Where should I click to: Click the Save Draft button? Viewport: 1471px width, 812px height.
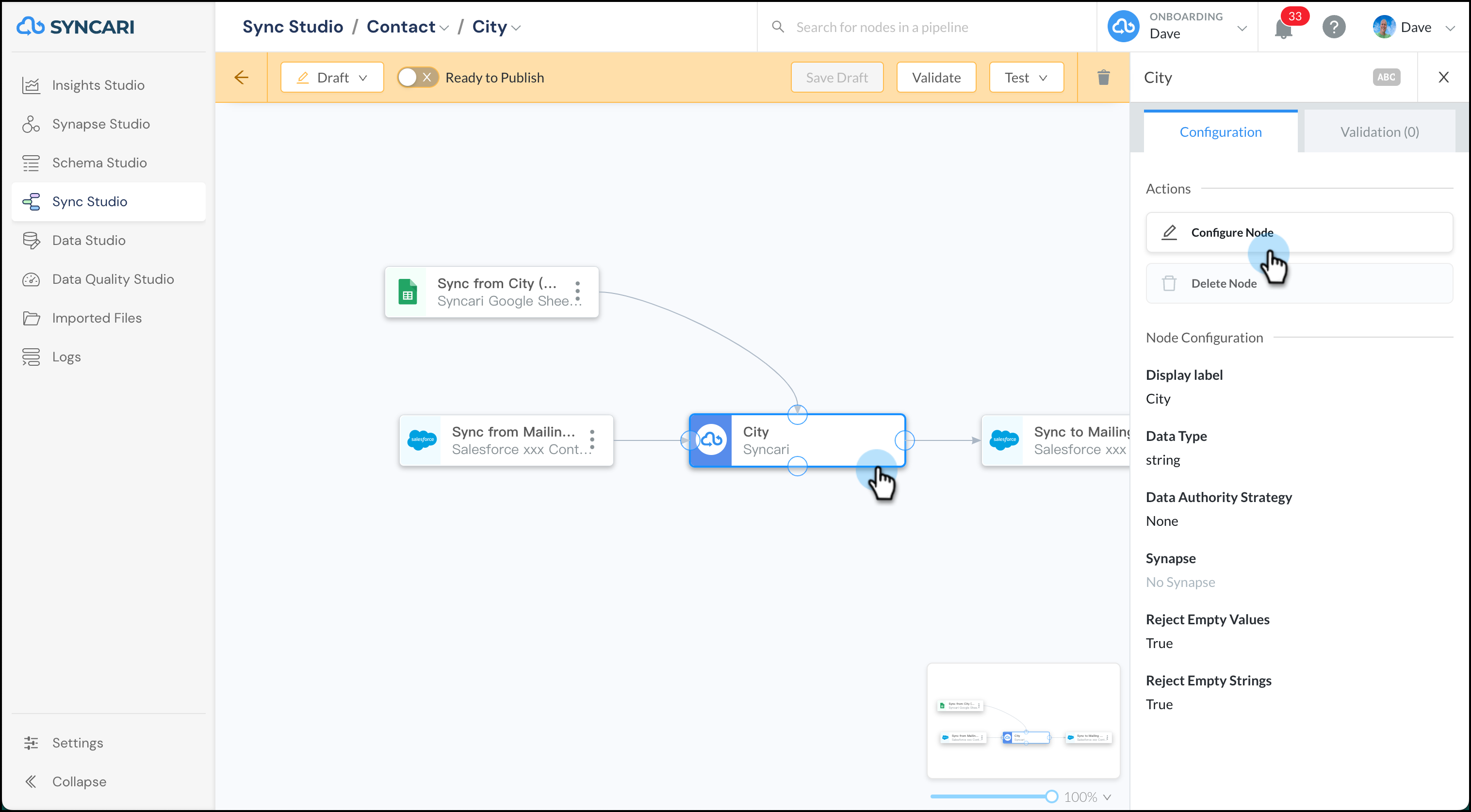pos(836,77)
